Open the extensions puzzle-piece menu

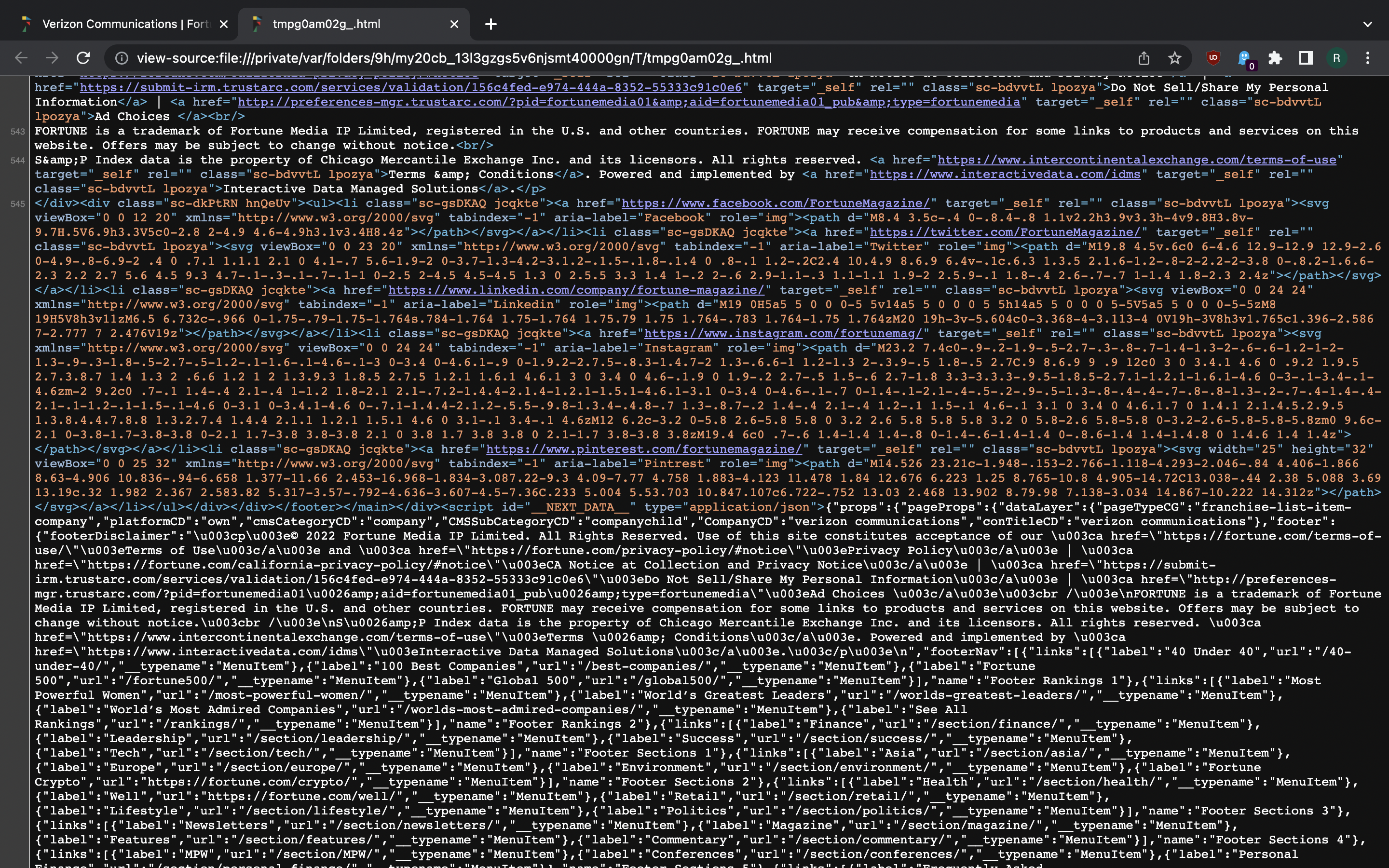pyautogui.click(x=1275, y=58)
